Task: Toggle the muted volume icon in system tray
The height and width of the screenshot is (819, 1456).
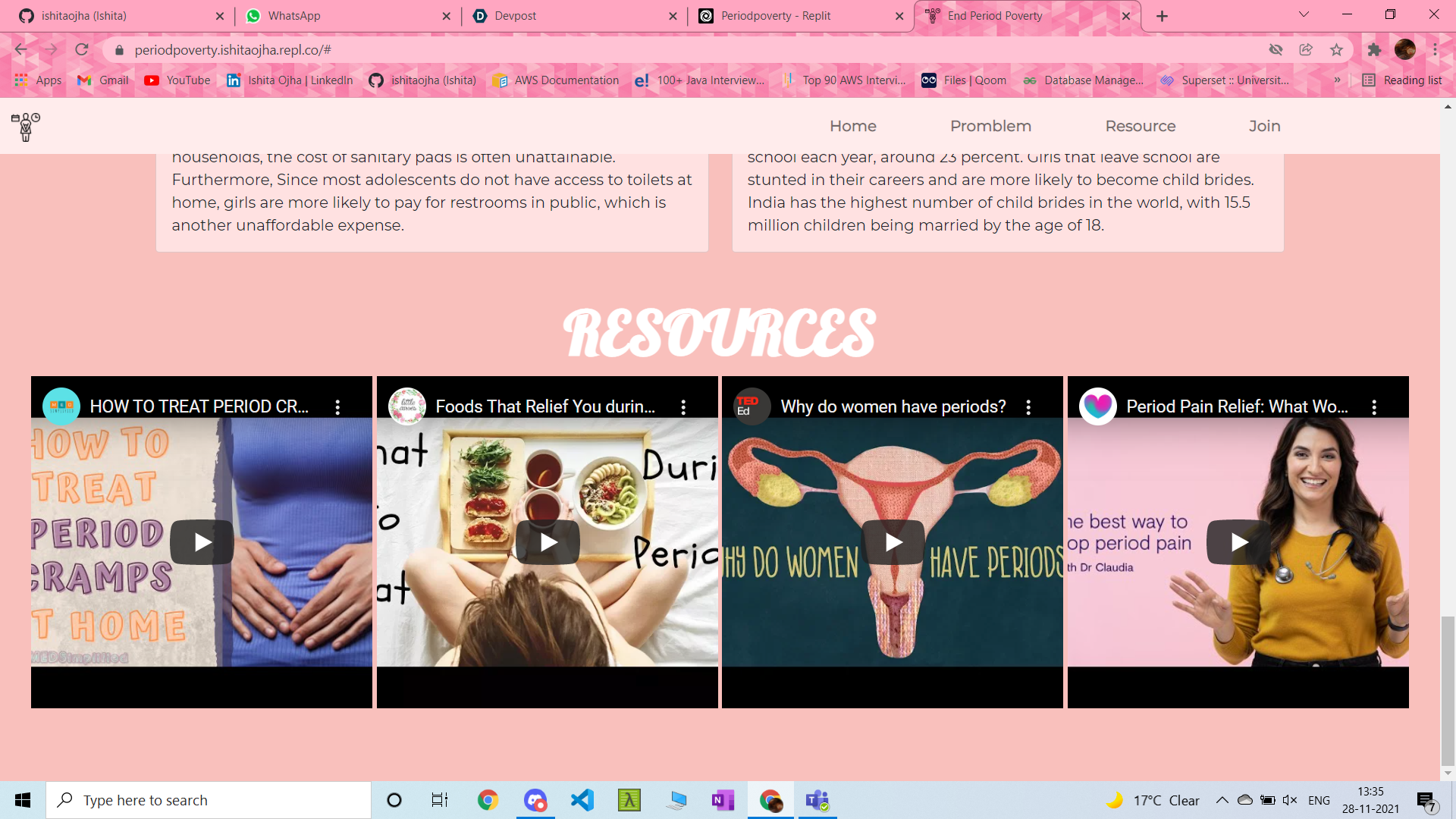Action: point(1290,800)
